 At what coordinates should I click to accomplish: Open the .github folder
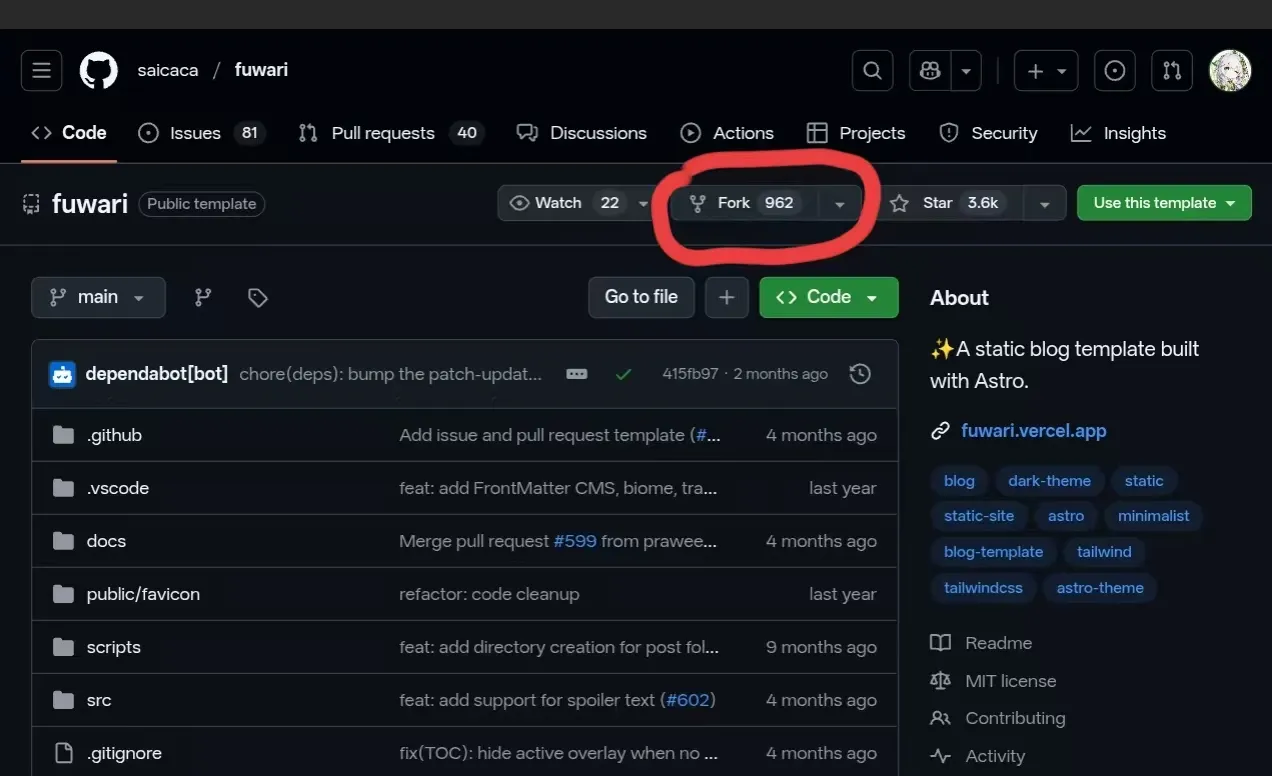coord(114,435)
